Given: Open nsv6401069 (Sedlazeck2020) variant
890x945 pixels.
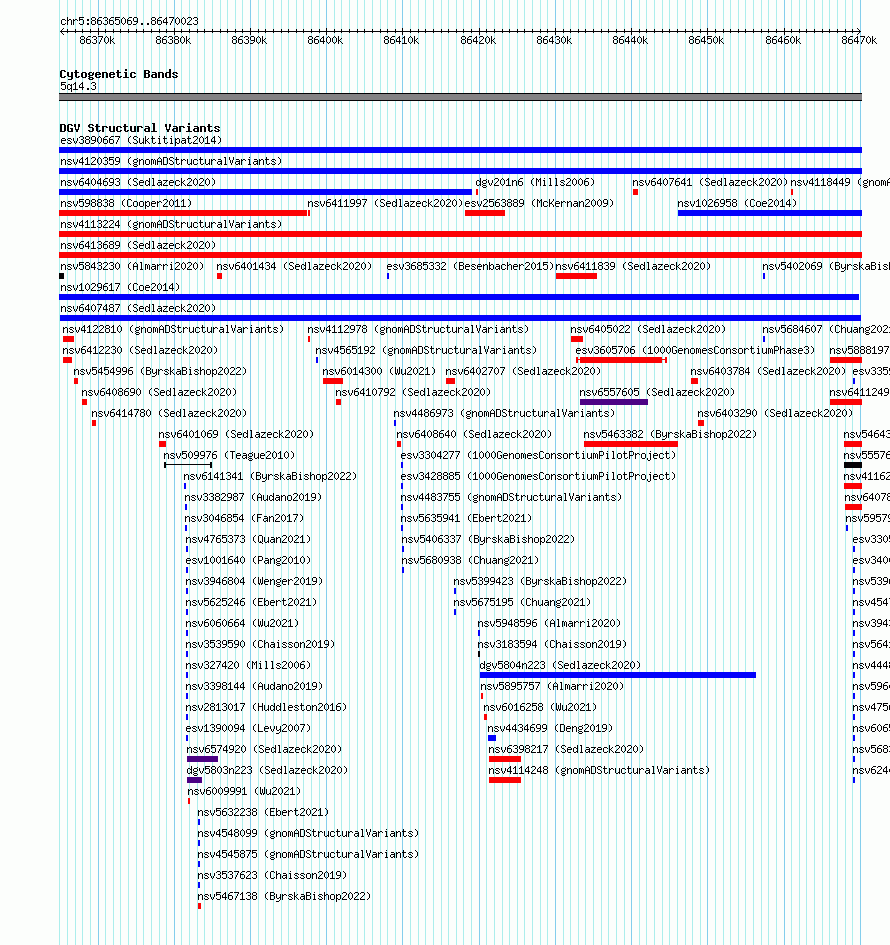Looking at the screenshot, I should click(236, 435).
